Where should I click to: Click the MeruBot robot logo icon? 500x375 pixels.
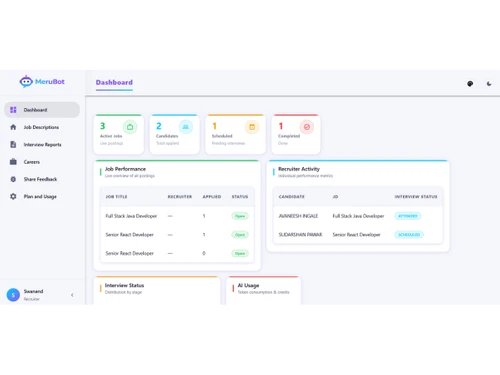click(26, 81)
